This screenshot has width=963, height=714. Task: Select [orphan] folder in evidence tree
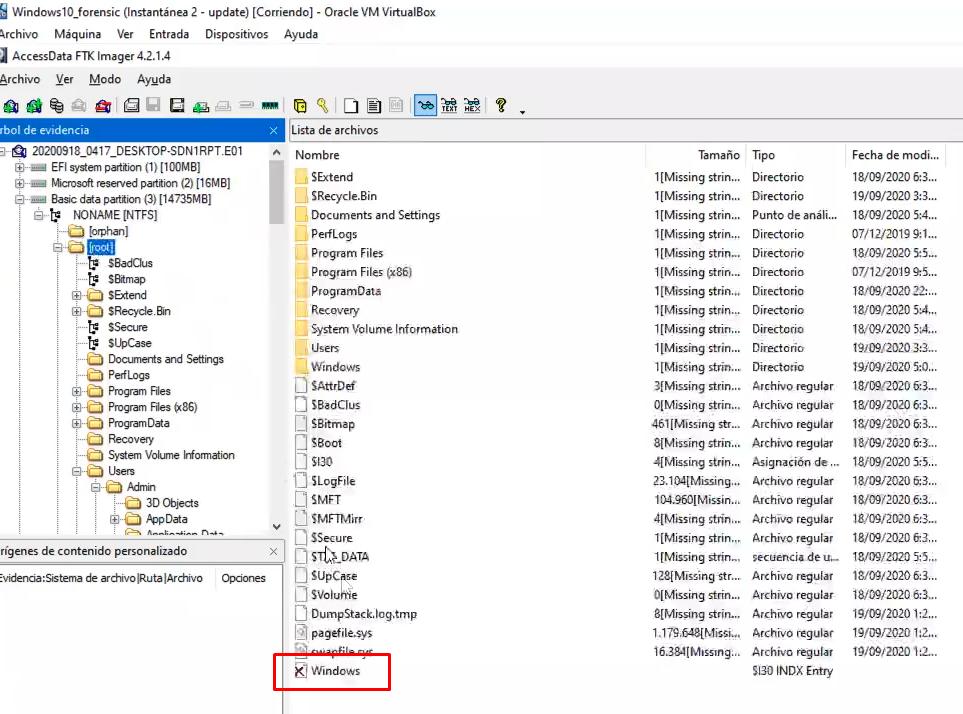pyautogui.click(x=108, y=231)
